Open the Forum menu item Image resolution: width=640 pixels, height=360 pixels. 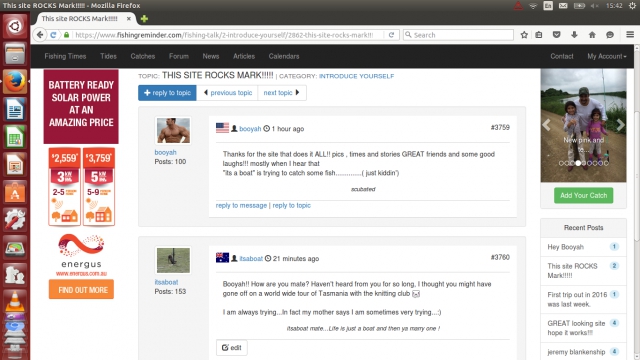point(179,56)
